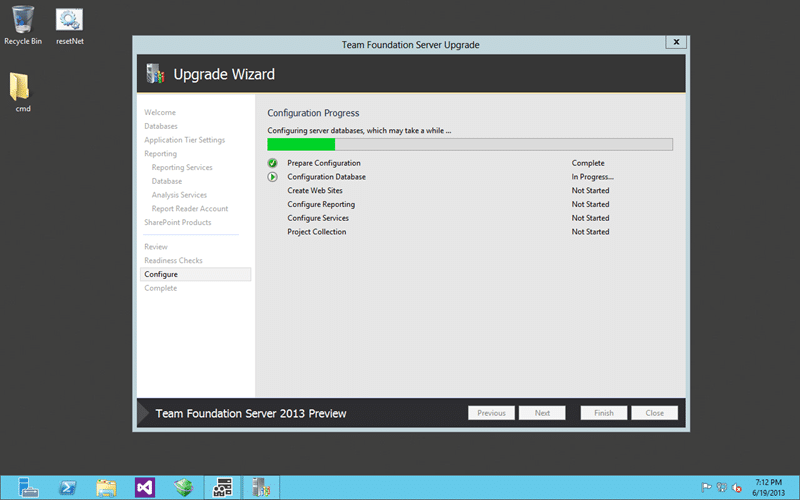Image resolution: width=800 pixels, height=500 pixels.
Task: Click Not Started status for Project Collection
Action: [590, 232]
